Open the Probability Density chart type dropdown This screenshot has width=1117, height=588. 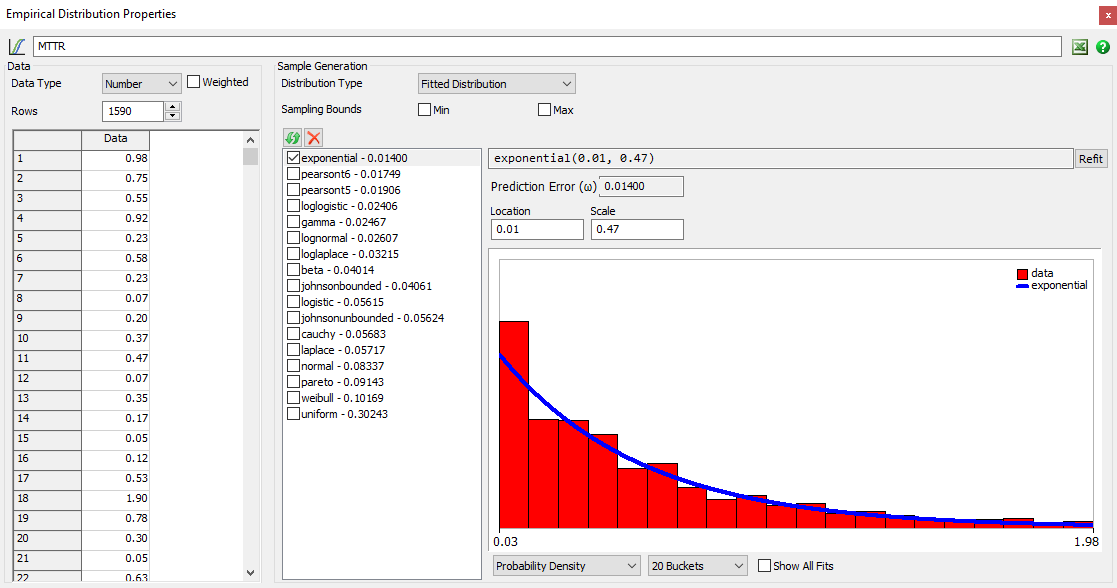(566, 566)
